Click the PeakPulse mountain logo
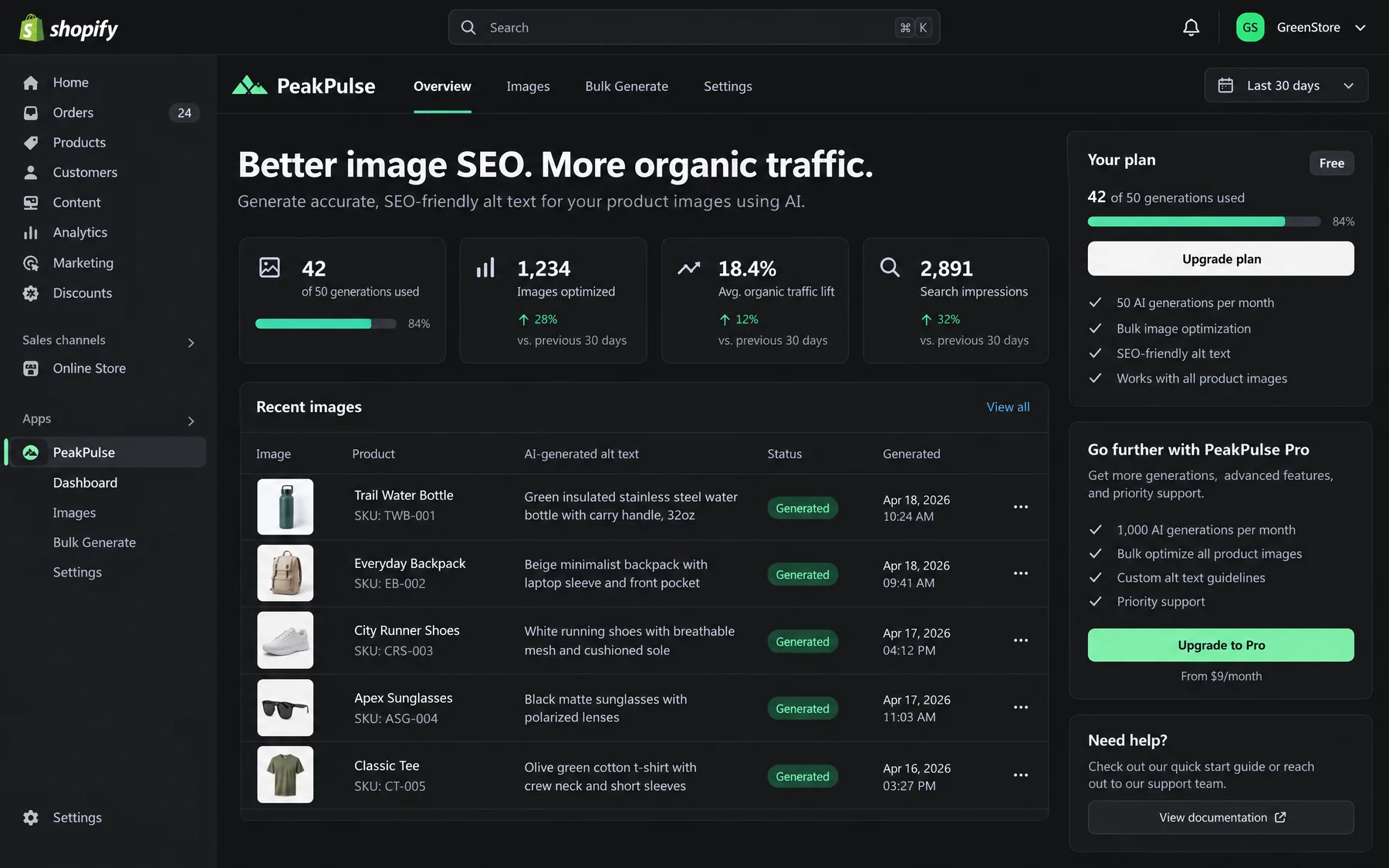1389x868 pixels. [x=250, y=86]
